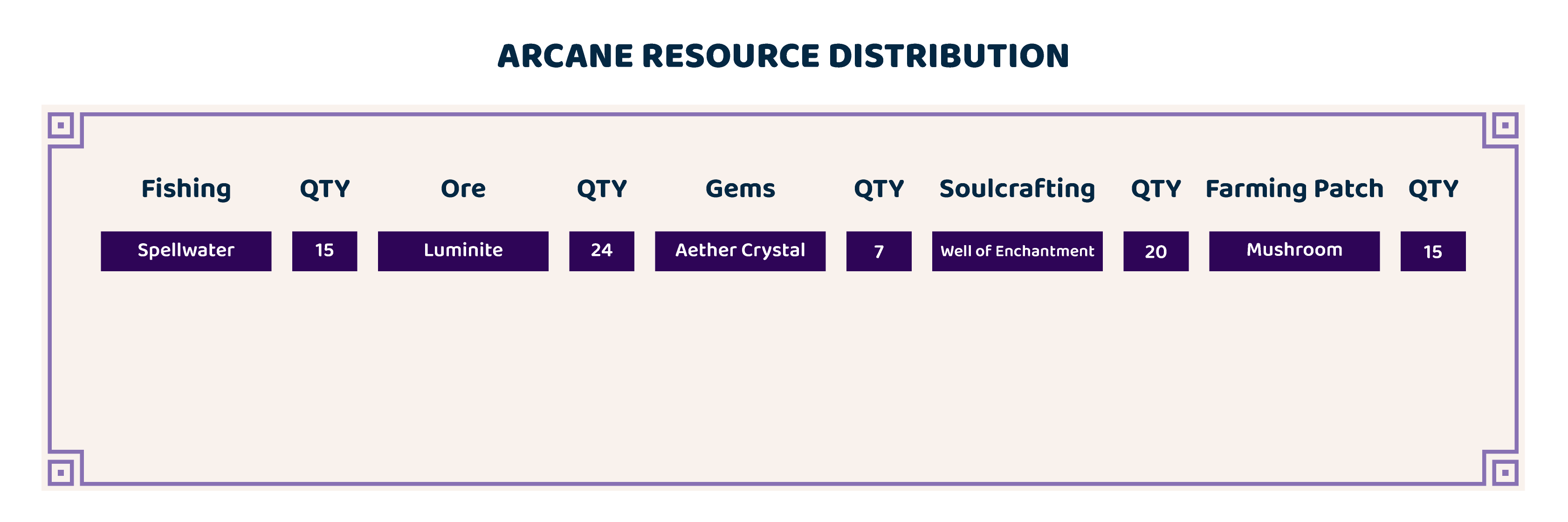Click the Arcane Resource Distribution title
This screenshot has height=522, width=1568.
pos(783,56)
